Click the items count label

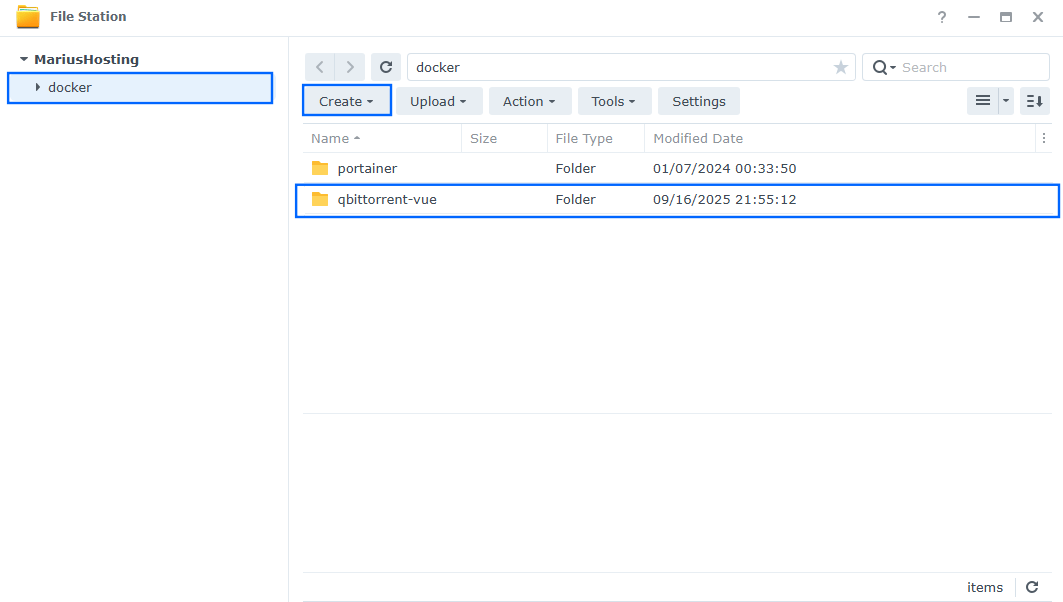pyautogui.click(x=985, y=587)
